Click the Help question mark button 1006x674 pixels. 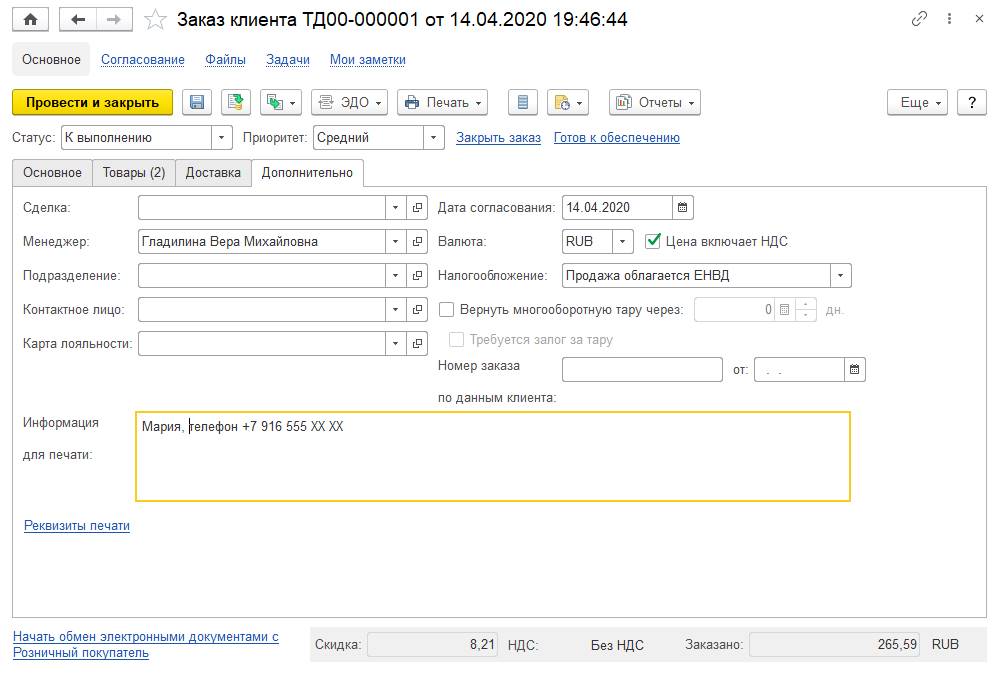(x=971, y=103)
